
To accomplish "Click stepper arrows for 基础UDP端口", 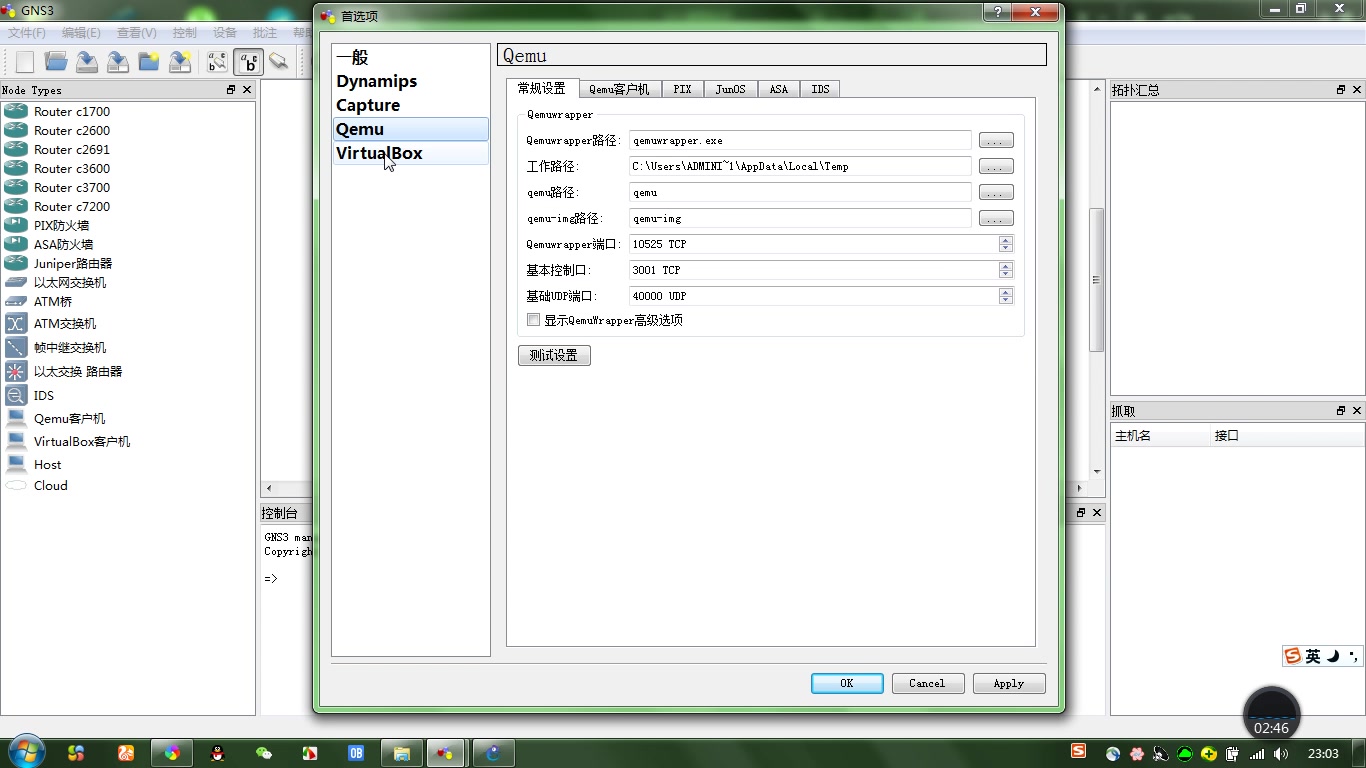I will click(1006, 296).
